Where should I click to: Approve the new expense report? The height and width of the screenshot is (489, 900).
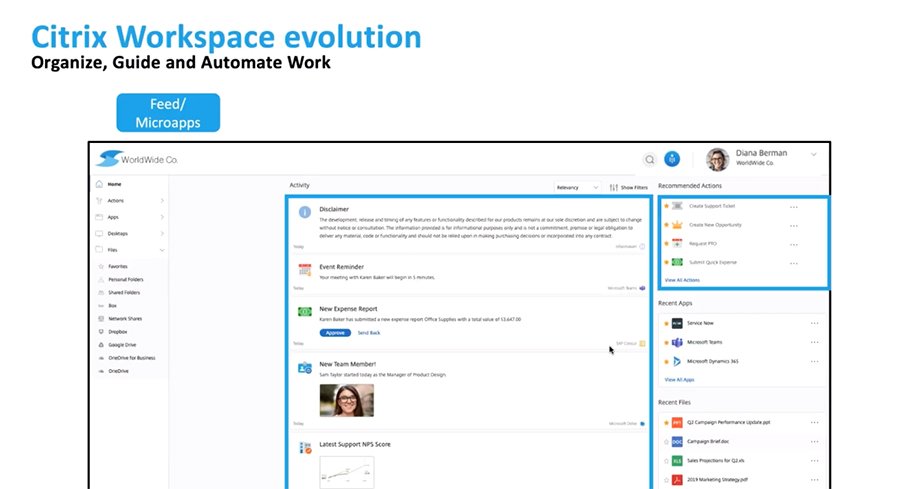335,332
